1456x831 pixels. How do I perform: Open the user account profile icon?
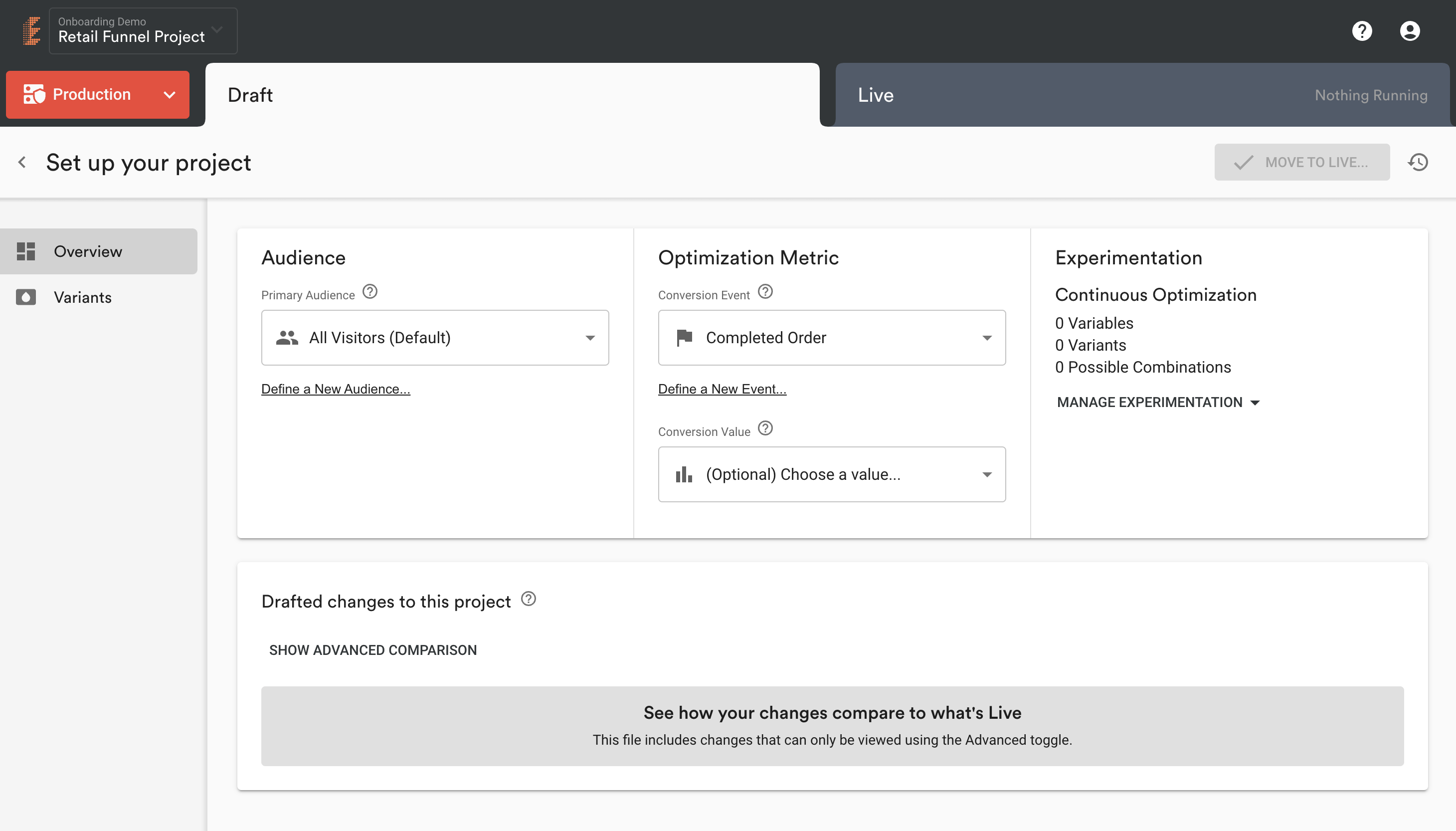pyautogui.click(x=1409, y=31)
